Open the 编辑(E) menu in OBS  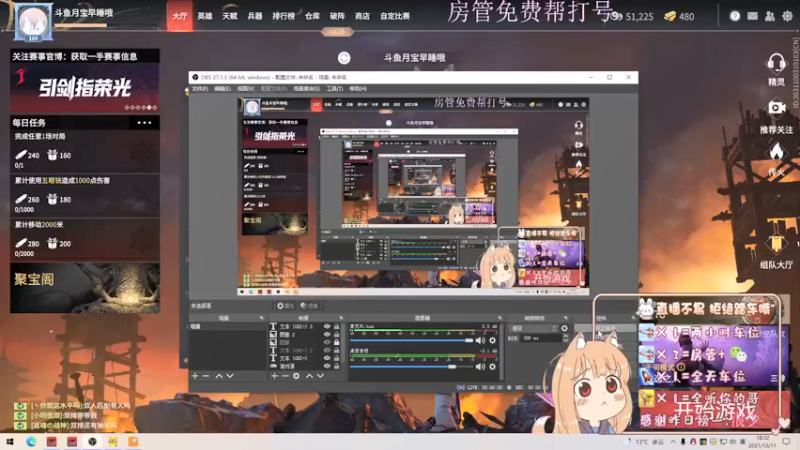point(222,89)
